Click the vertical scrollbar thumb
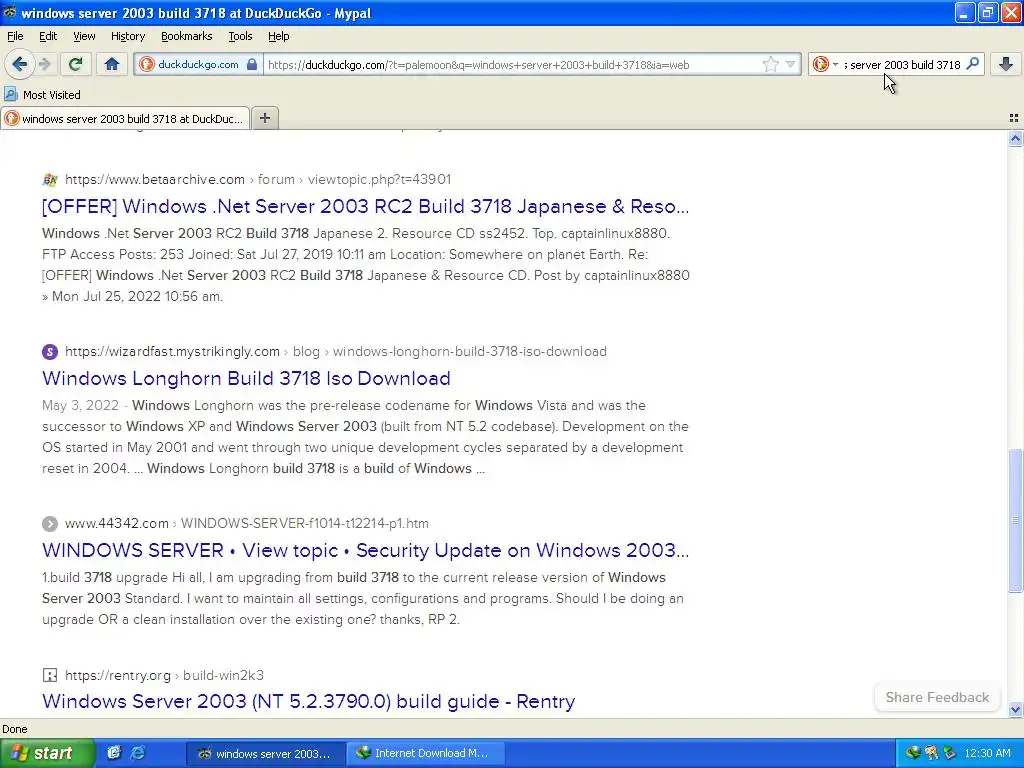1024x768 pixels. 1015,520
